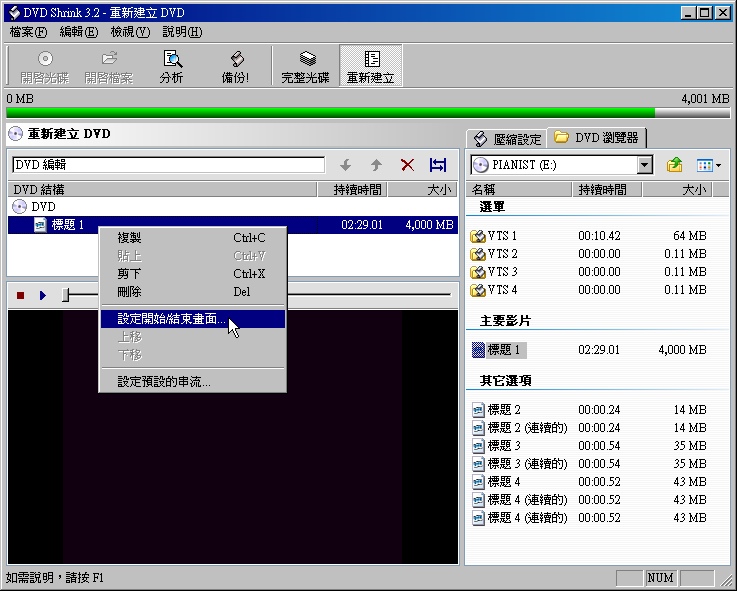Click the NUM status bar indicator
Viewport: 737px width, 591px height.
click(660, 578)
